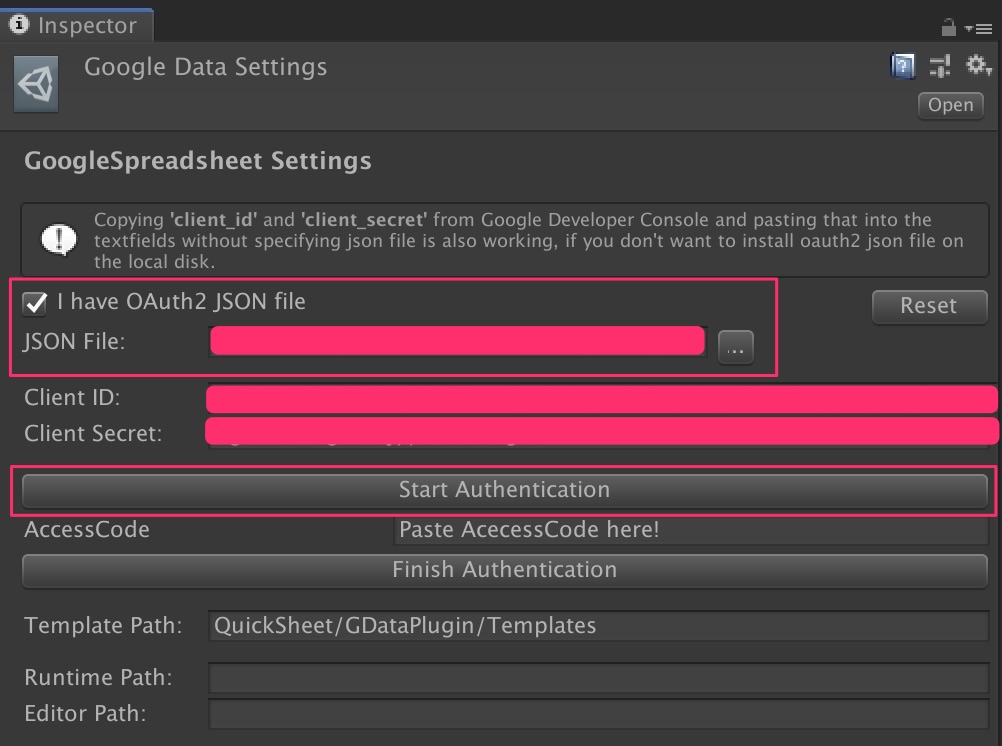This screenshot has width=1002, height=746.
Task: Click the Template Path text field
Action: point(598,626)
